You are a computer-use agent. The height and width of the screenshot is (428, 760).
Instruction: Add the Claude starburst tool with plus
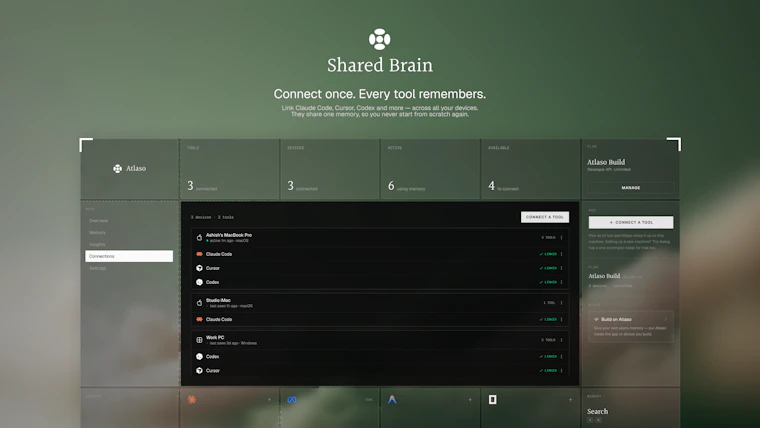[x=269, y=399]
